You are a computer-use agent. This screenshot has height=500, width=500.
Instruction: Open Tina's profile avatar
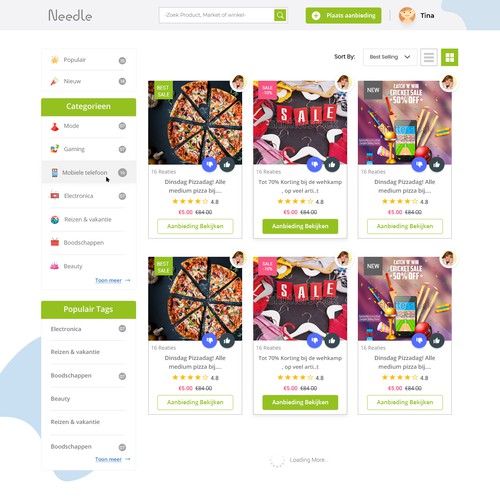[407, 15]
